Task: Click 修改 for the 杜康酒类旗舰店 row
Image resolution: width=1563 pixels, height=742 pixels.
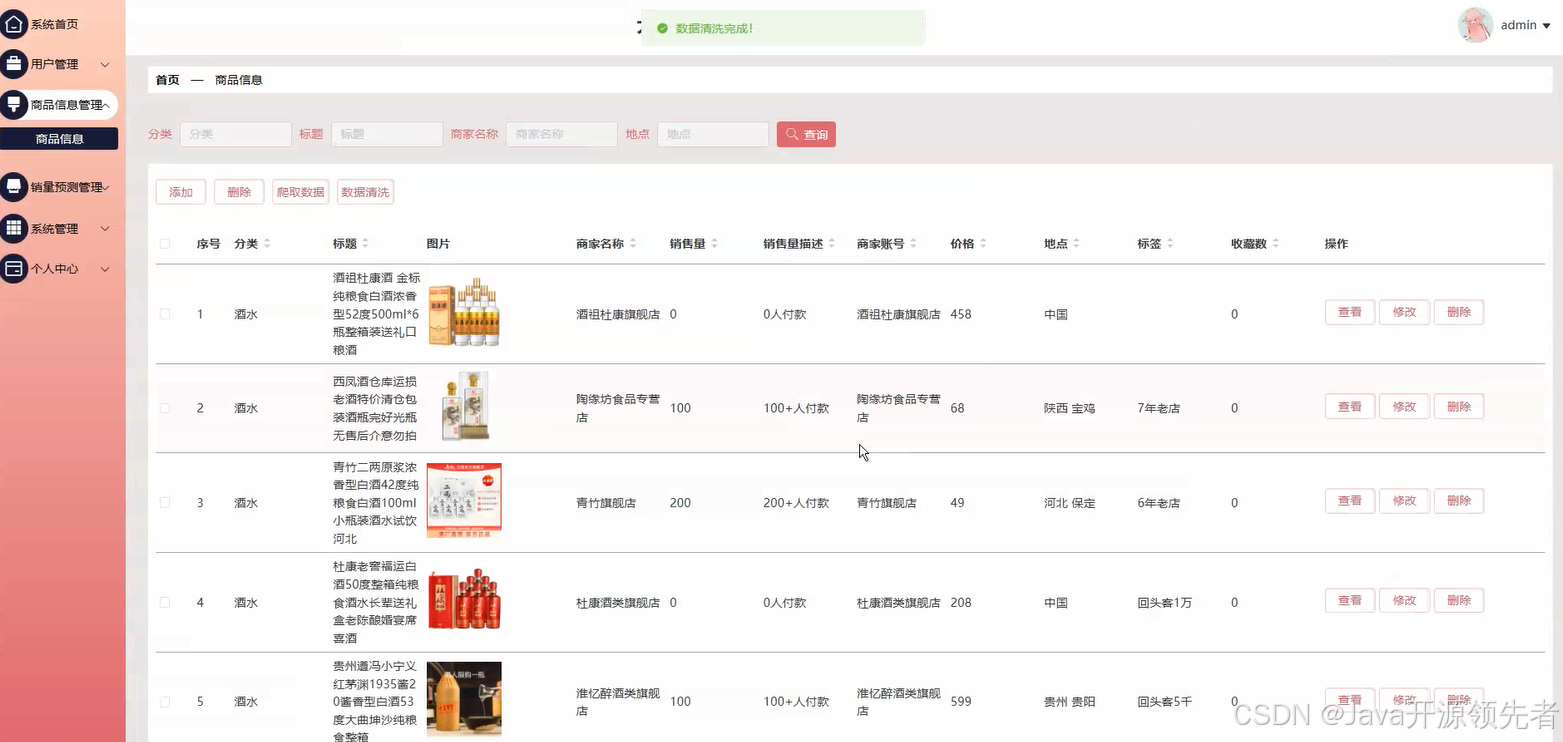Action: tap(1404, 600)
